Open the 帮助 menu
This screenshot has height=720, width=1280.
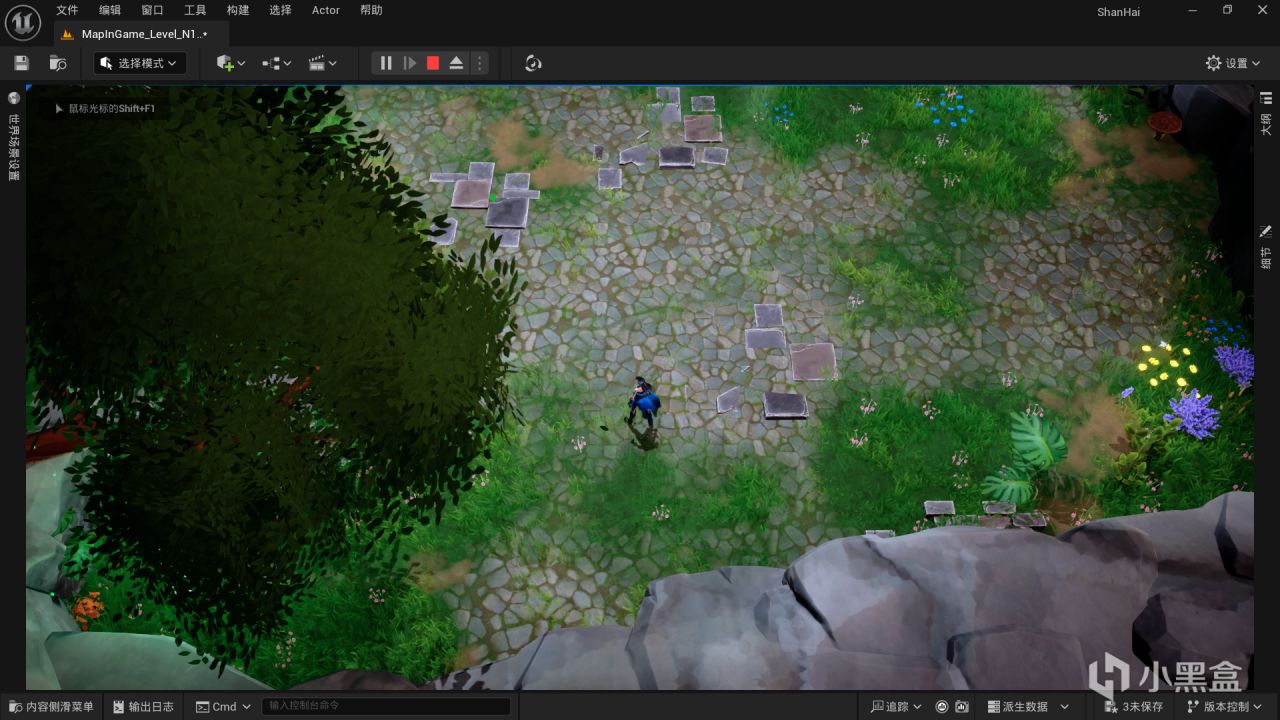[x=371, y=10]
